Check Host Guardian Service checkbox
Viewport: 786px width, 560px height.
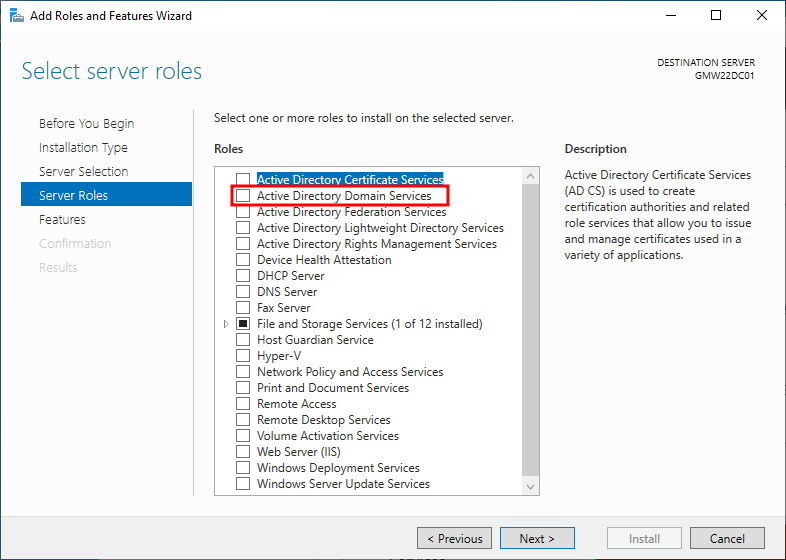[x=243, y=340]
